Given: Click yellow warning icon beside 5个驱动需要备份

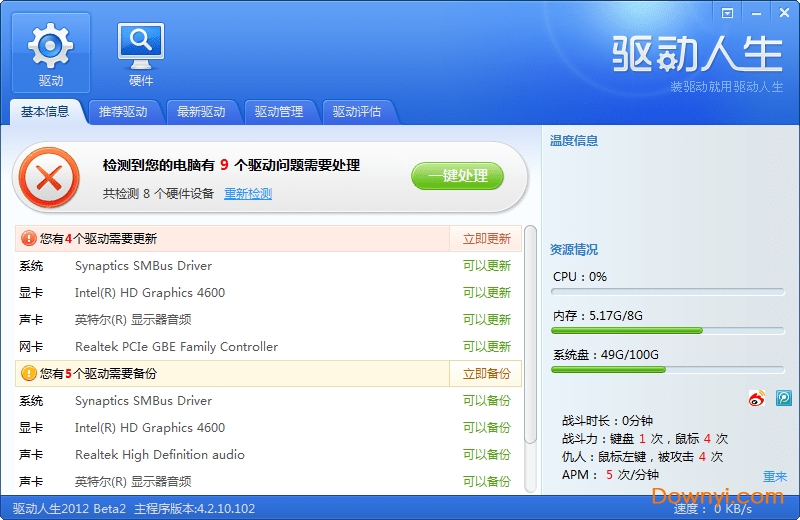Looking at the screenshot, I should click(x=29, y=374).
